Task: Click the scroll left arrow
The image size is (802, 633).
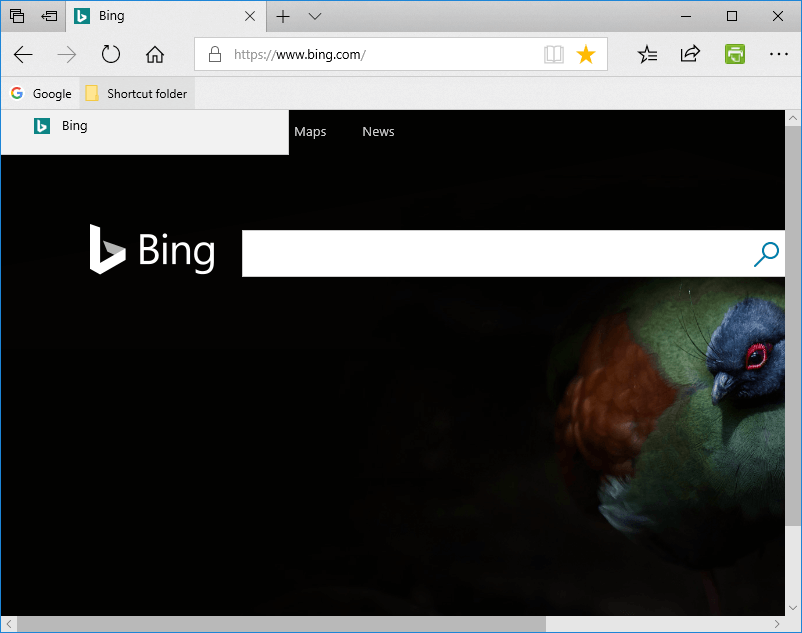Action: [x=9, y=624]
